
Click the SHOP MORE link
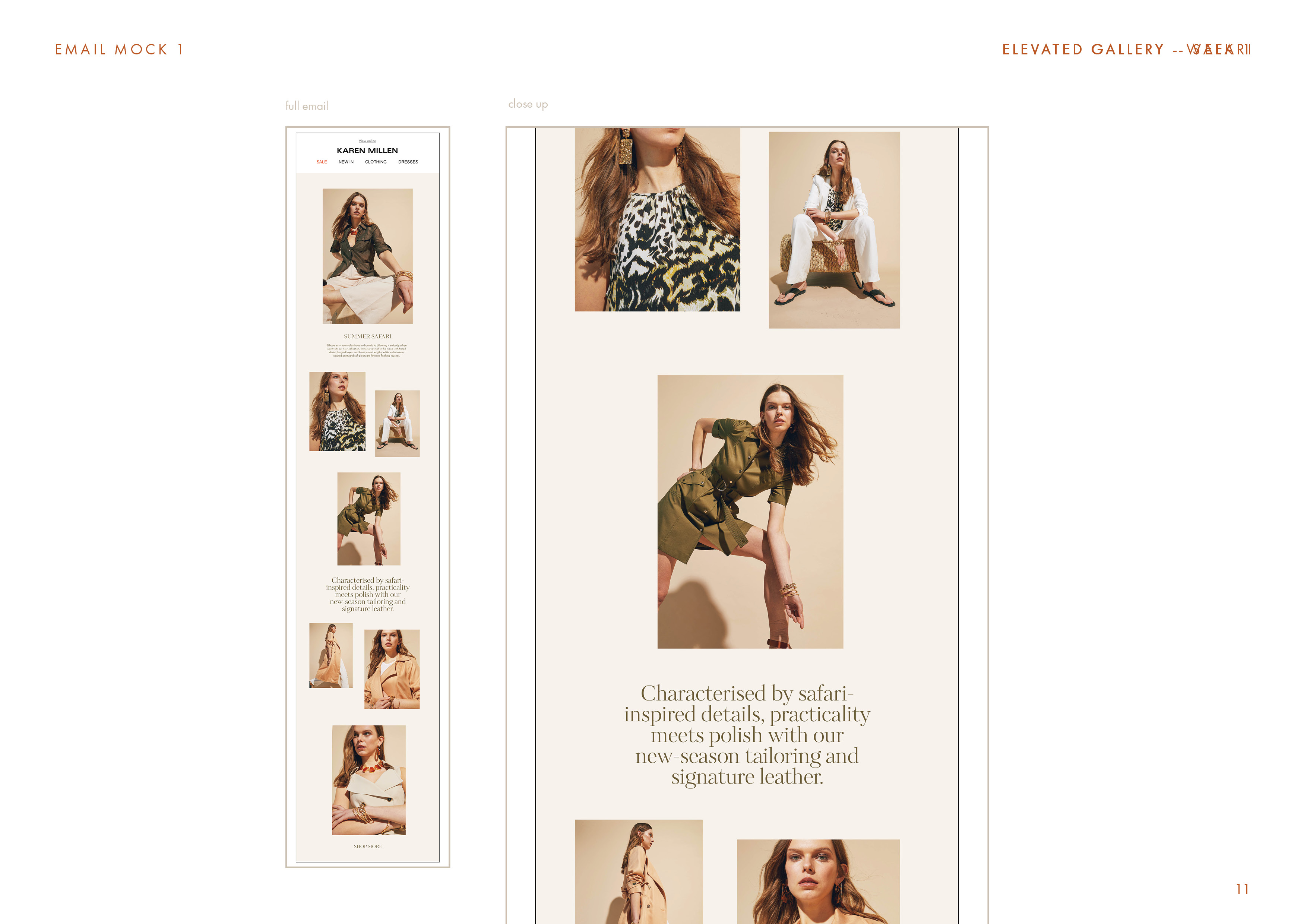368,847
